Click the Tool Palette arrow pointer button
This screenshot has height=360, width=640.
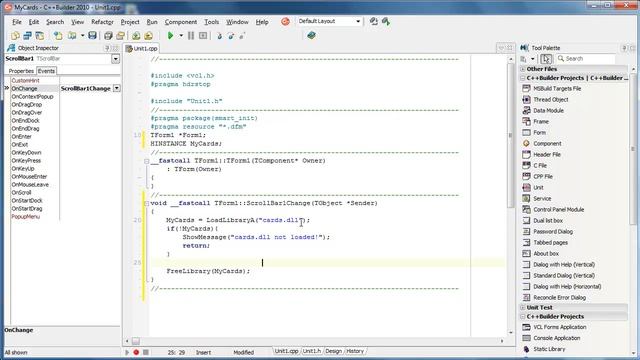point(546,59)
